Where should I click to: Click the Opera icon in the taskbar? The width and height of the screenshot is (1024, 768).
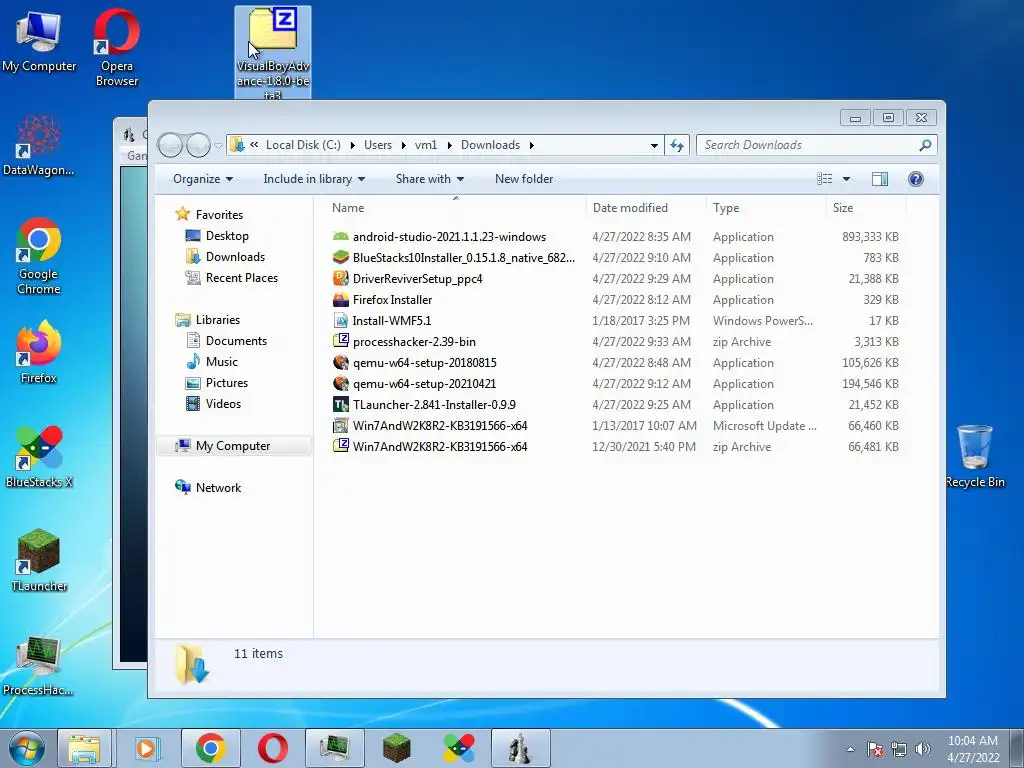tap(272, 748)
